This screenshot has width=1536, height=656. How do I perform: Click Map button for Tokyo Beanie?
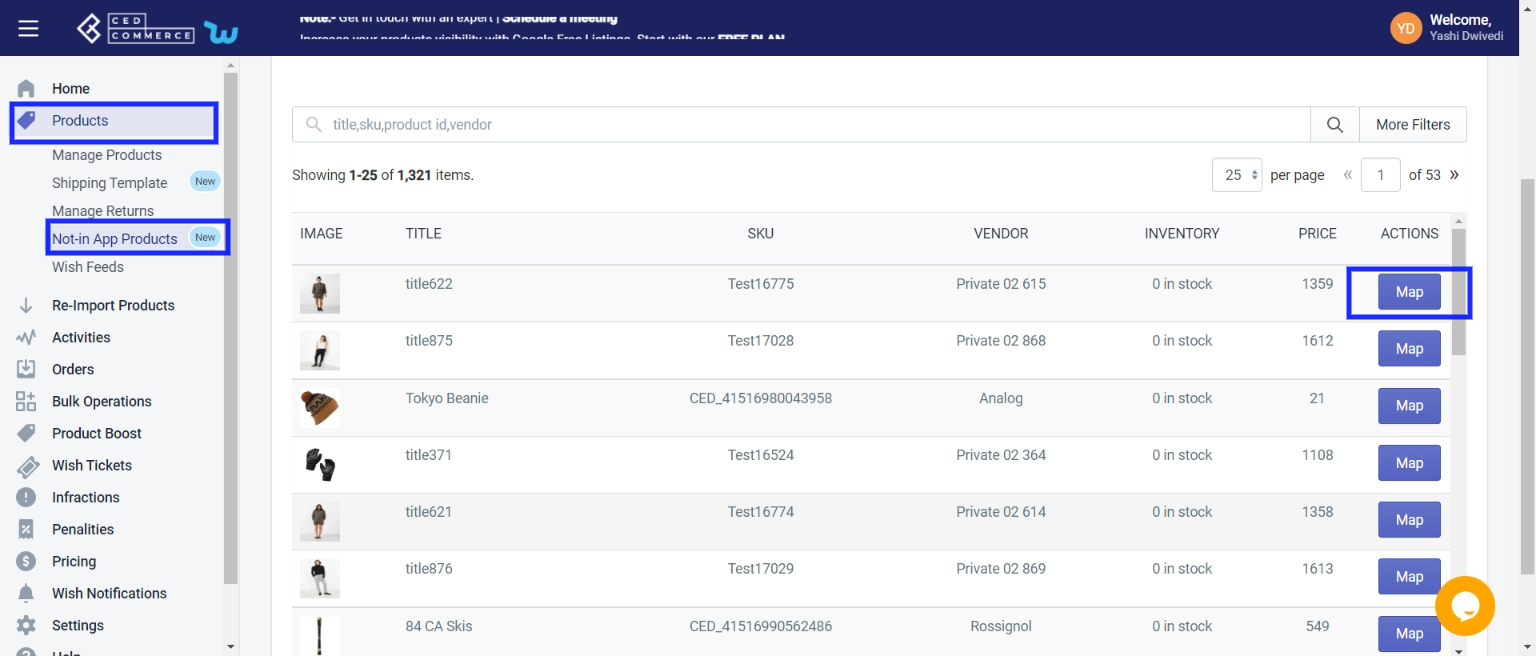pyautogui.click(x=1409, y=406)
